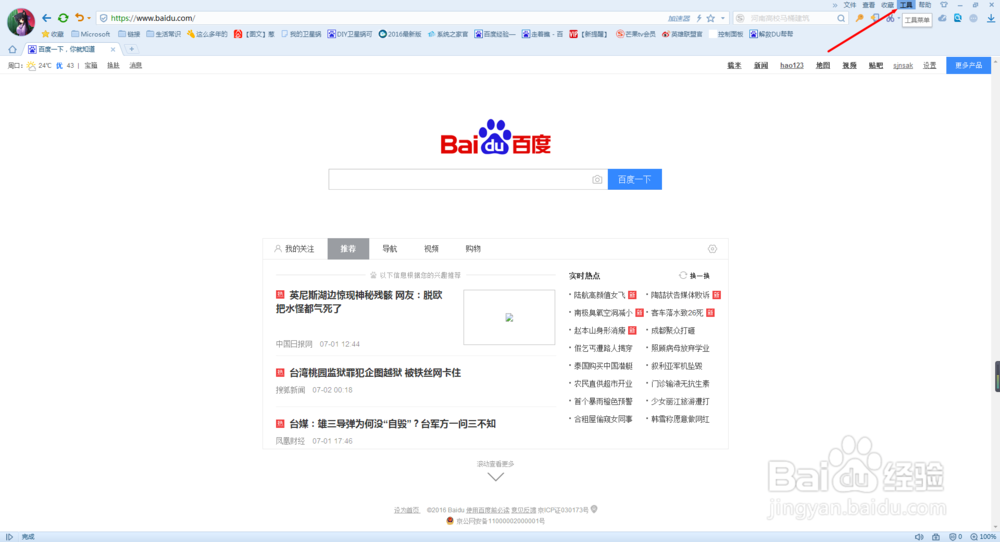Image resolution: width=1000 pixels, height=542 pixels.
Task: Click the gear settings icon in the feed panel
Action: pyautogui.click(x=712, y=249)
